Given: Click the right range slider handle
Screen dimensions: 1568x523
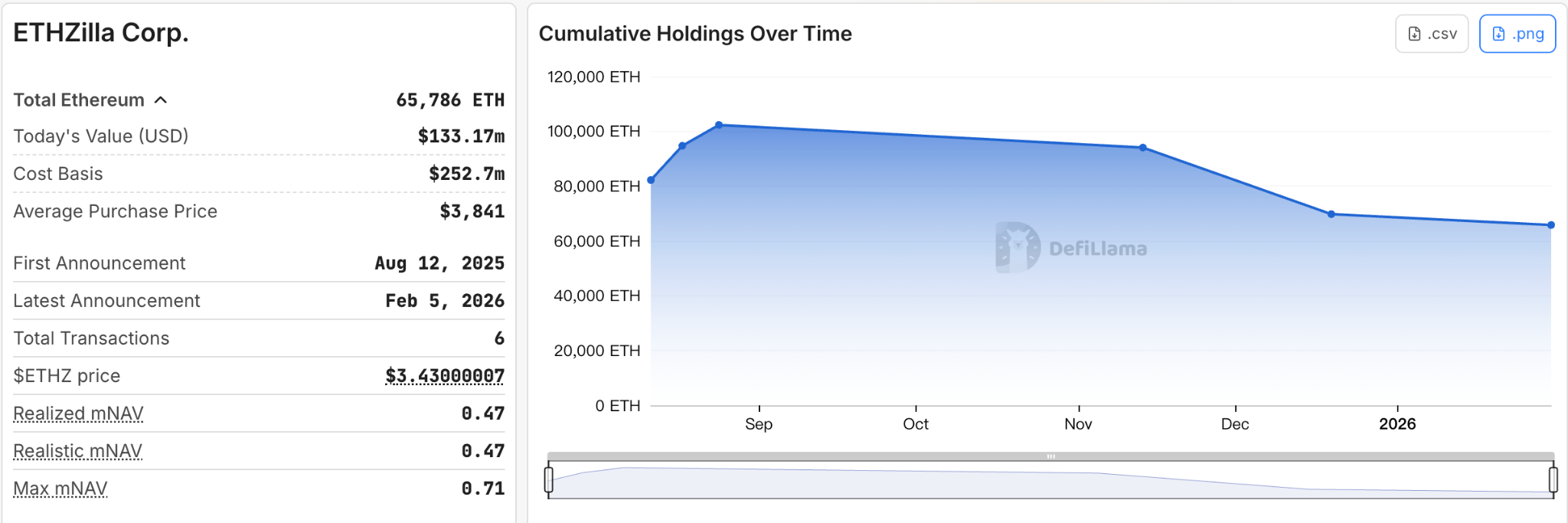Looking at the screenshot, I should [1553, 479].
